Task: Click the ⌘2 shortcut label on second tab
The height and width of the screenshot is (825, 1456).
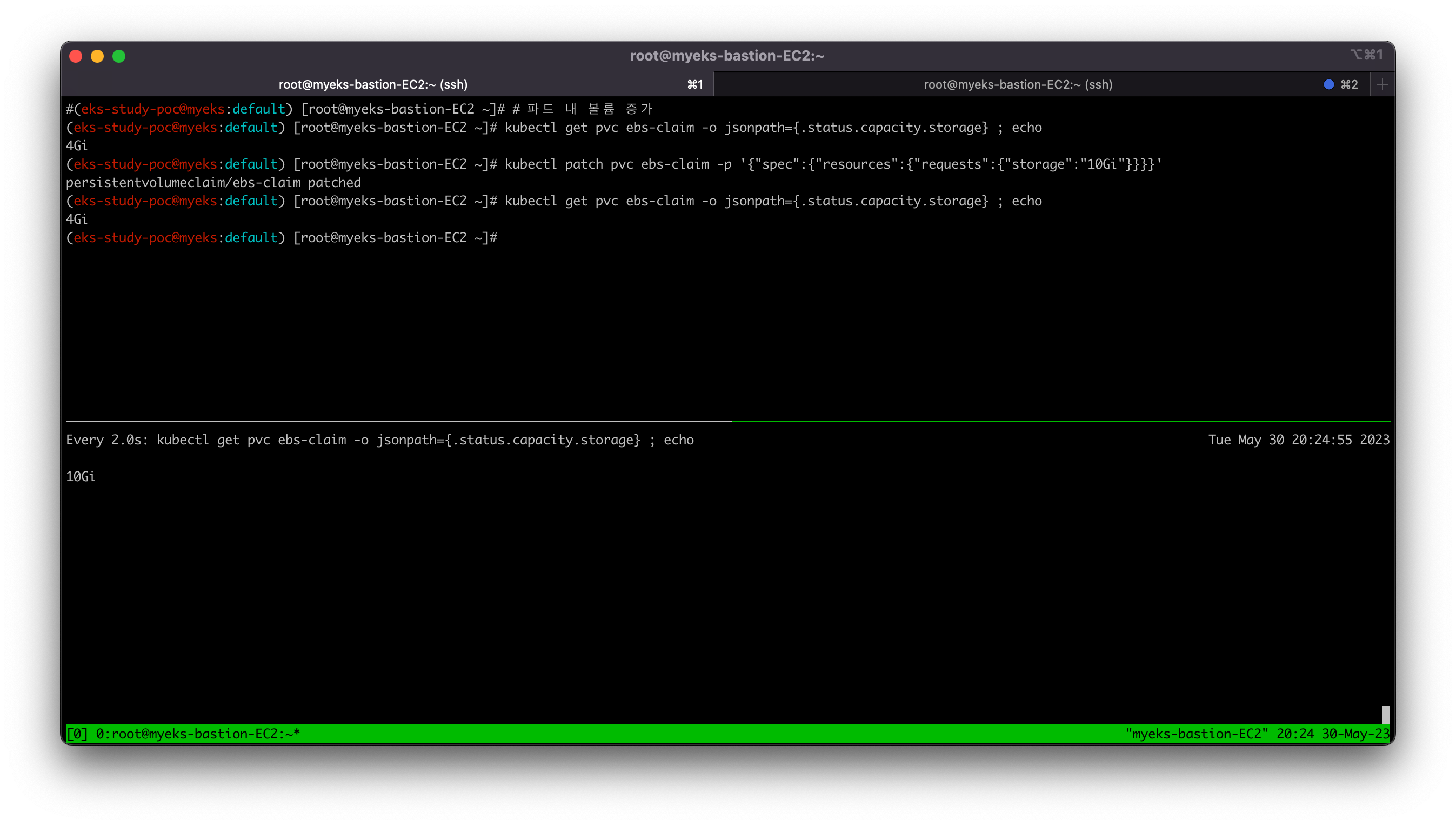Action: coord(1349,84)
